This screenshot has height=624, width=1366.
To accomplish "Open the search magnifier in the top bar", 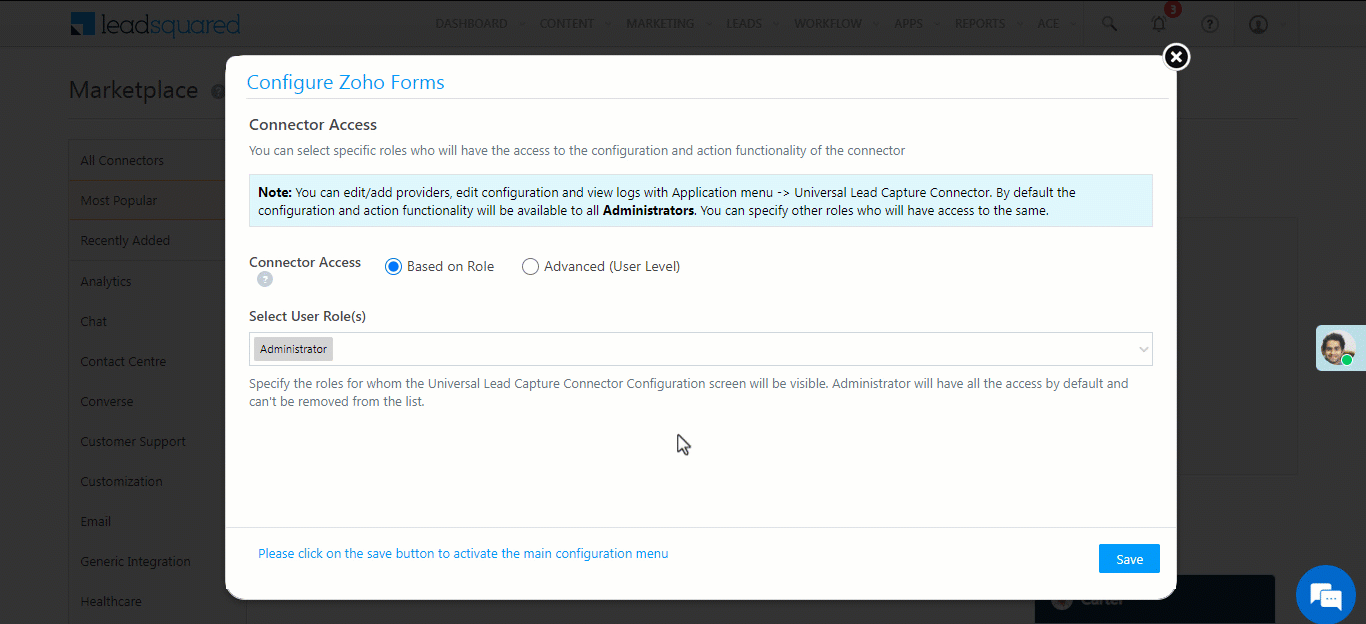I will (x=1109, y=23).
